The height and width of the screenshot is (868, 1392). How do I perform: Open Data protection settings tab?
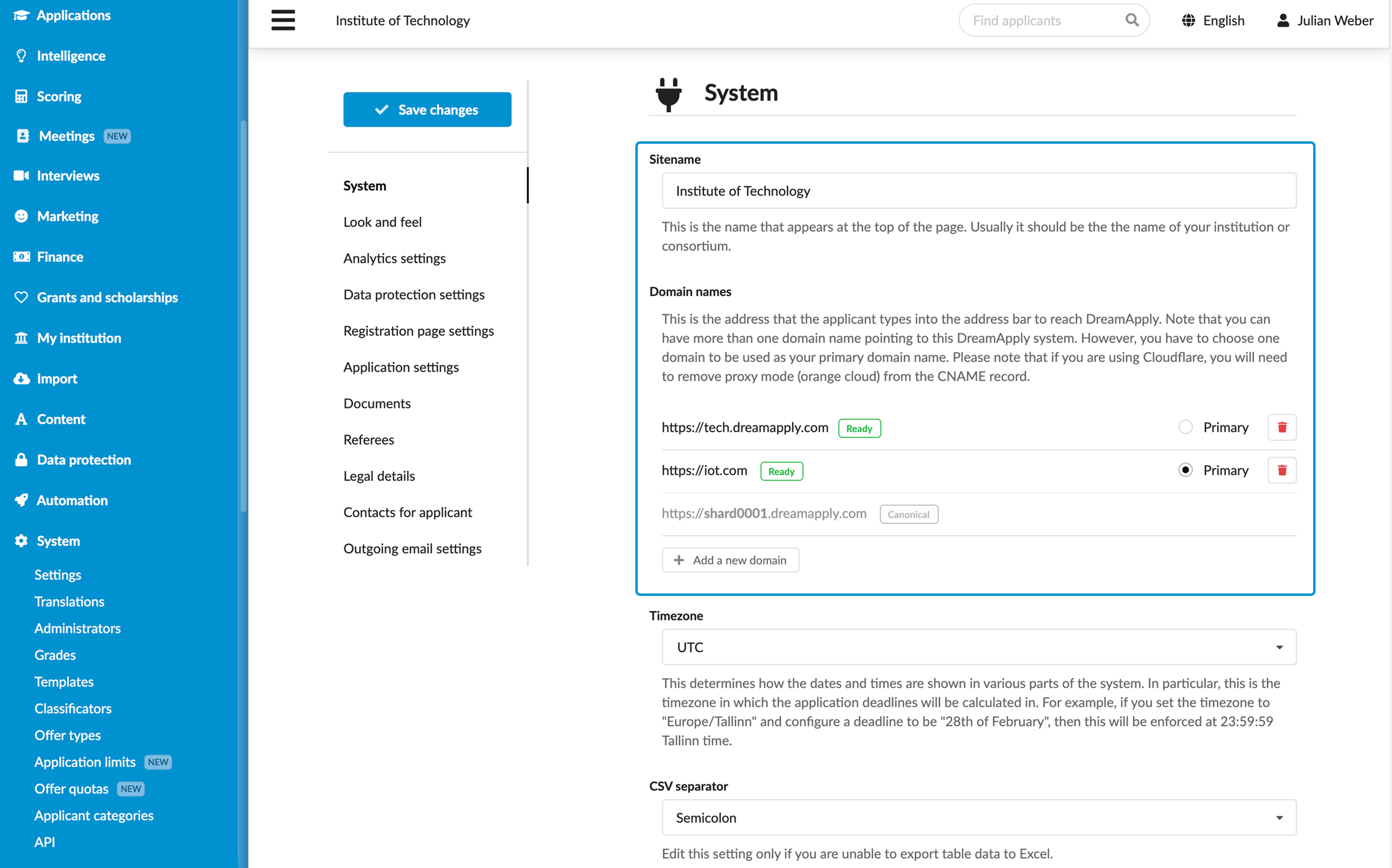[414, 295]
